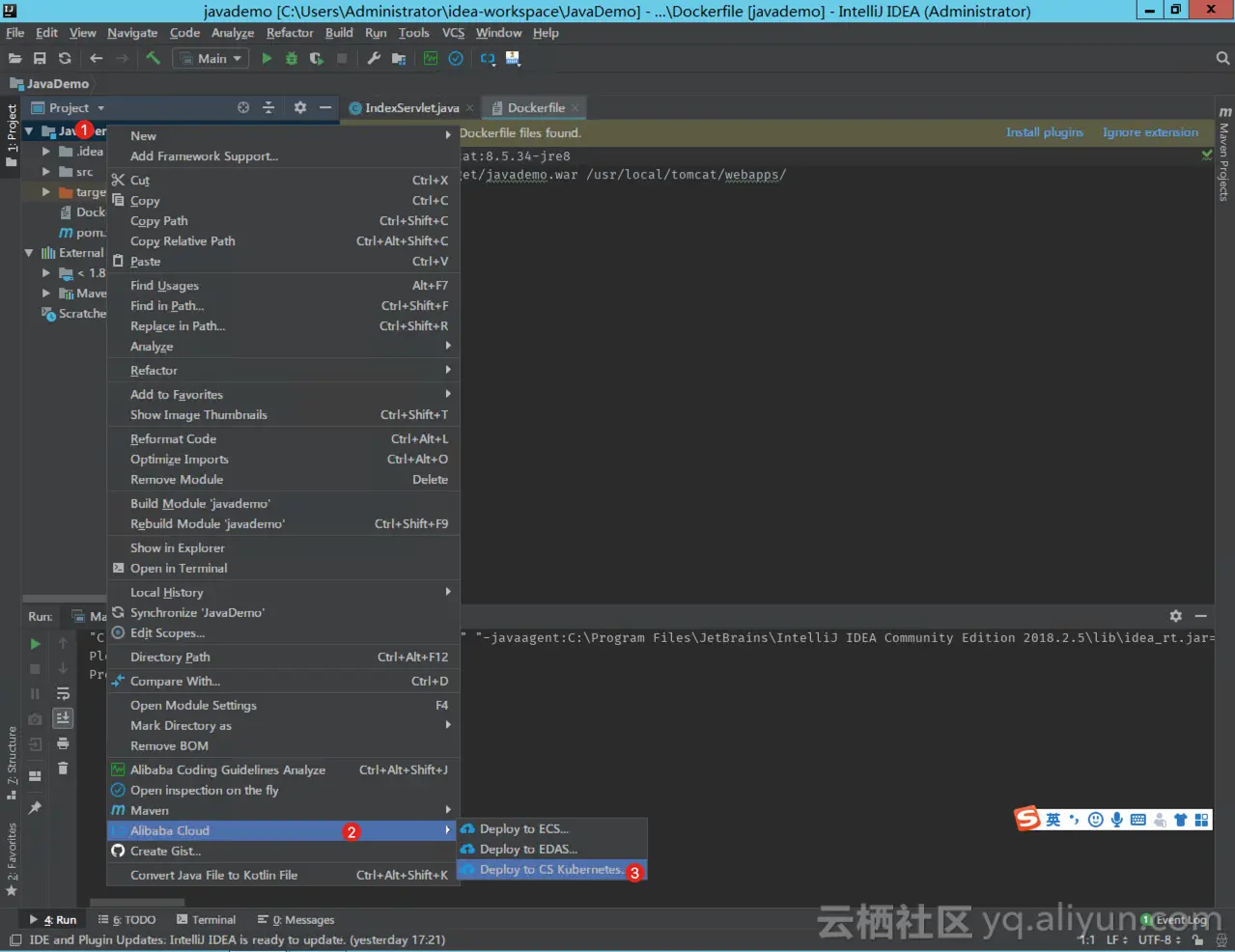Open the Run panel gear settings

1175,616
